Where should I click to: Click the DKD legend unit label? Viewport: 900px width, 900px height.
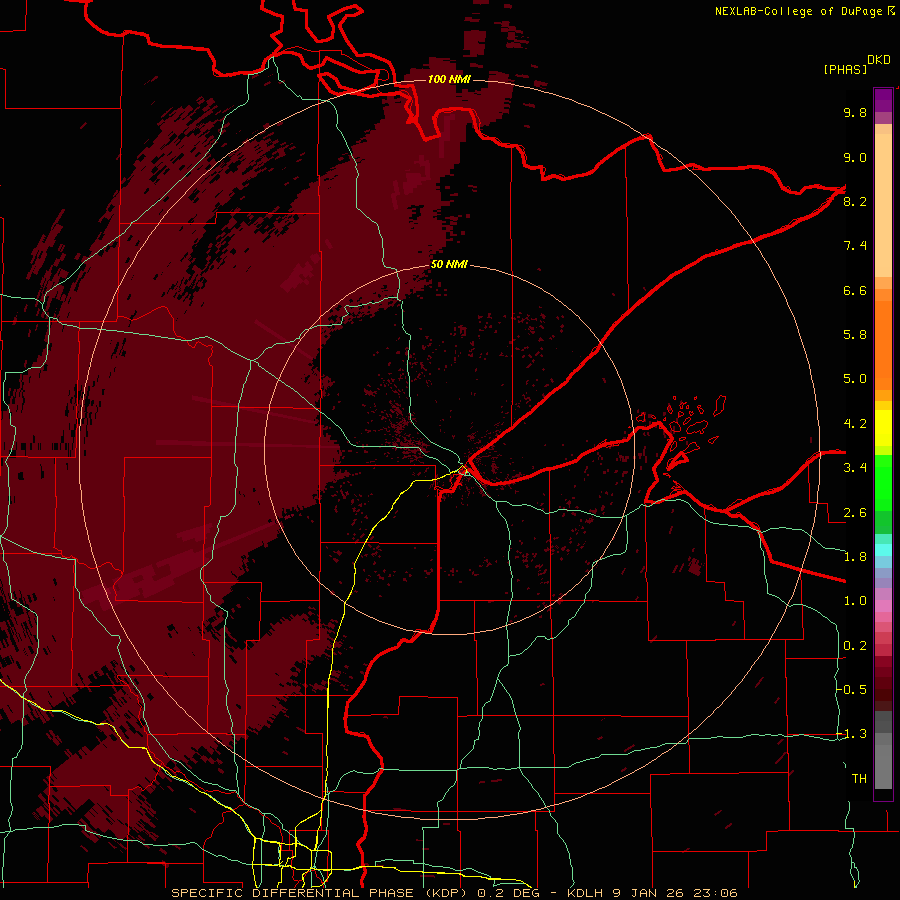click(879, 60)
